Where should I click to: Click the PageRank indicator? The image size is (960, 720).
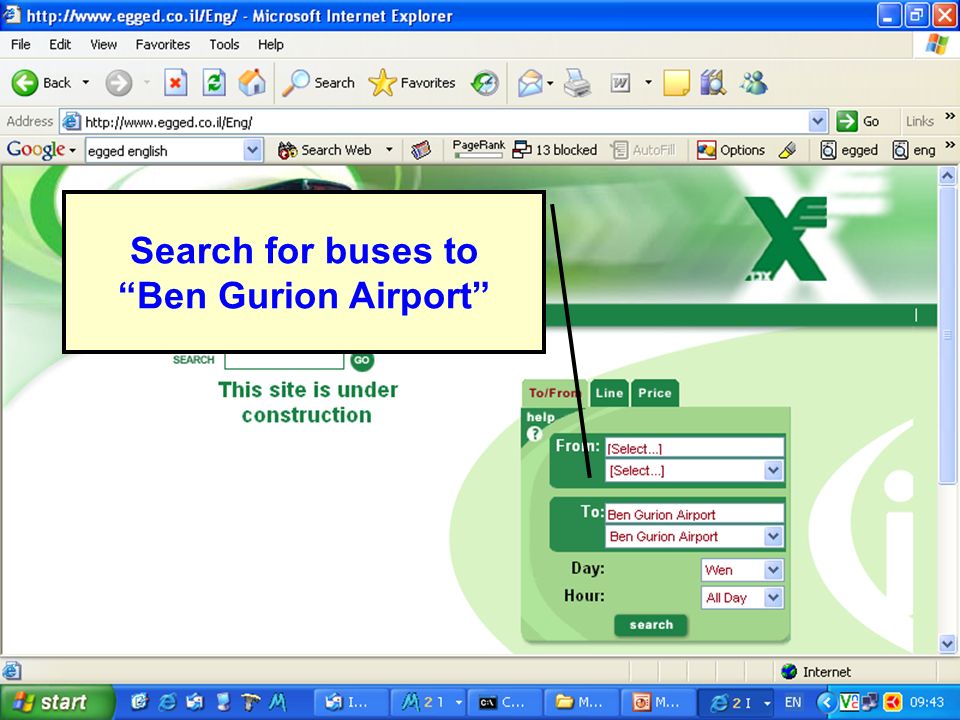(479, 149)
